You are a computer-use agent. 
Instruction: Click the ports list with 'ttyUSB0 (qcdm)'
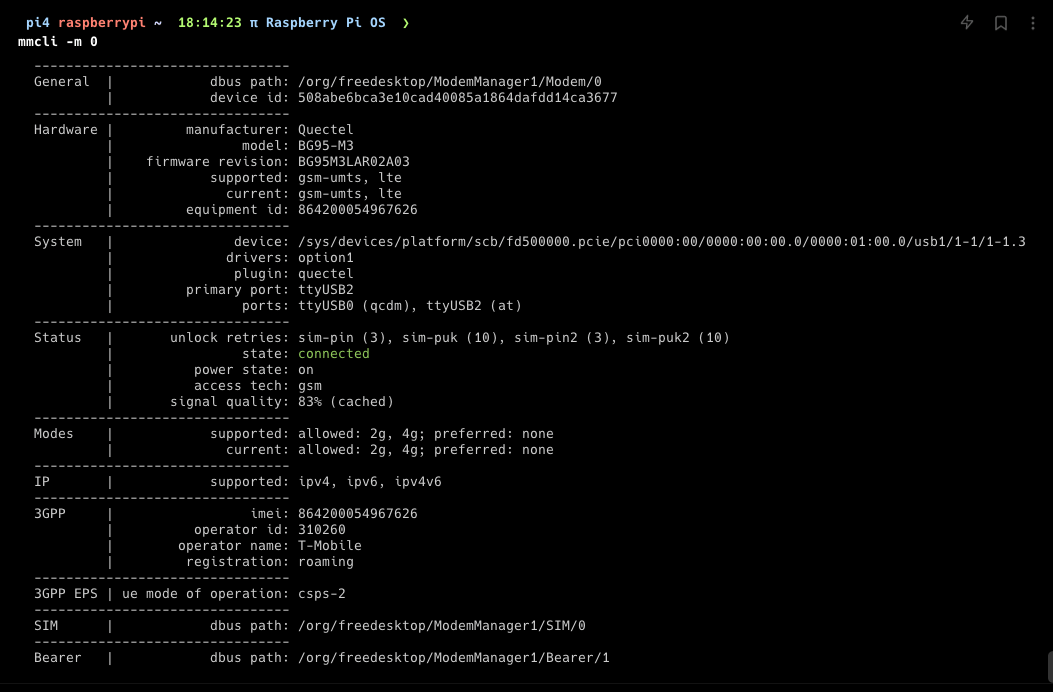click(410, 306)
